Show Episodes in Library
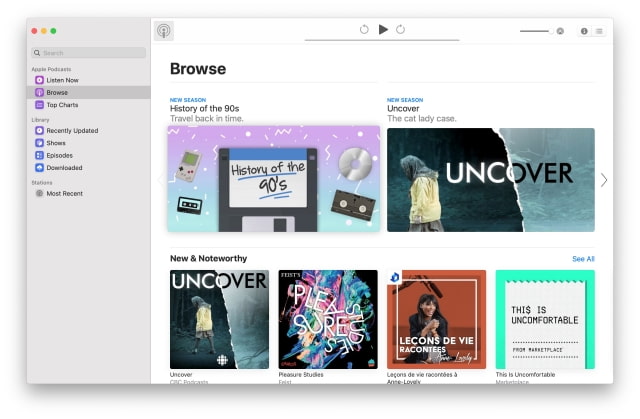The image size is (640, 419). (x=89, y=155)
